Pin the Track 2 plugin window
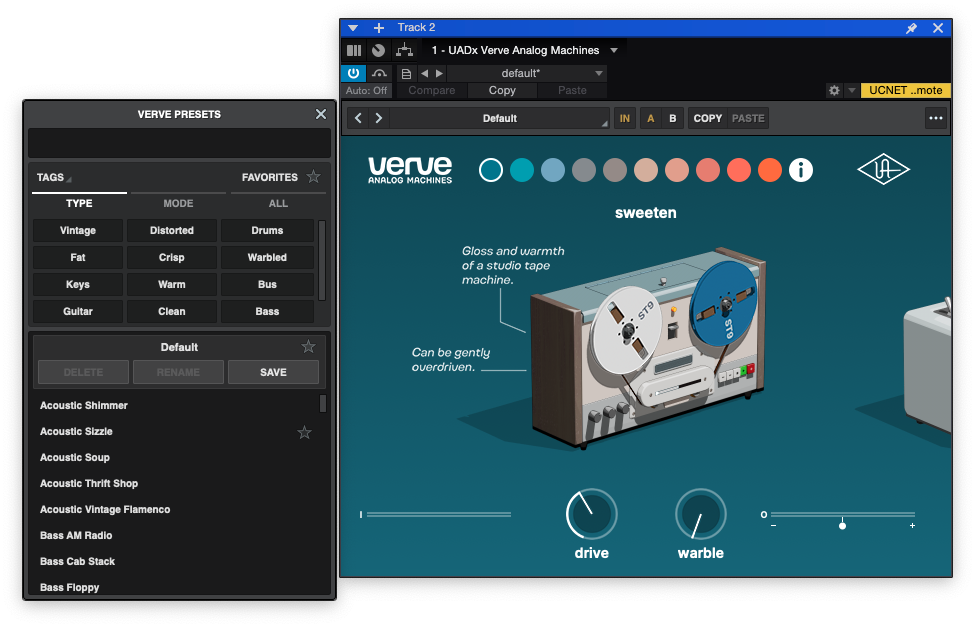 click(911, 28)
